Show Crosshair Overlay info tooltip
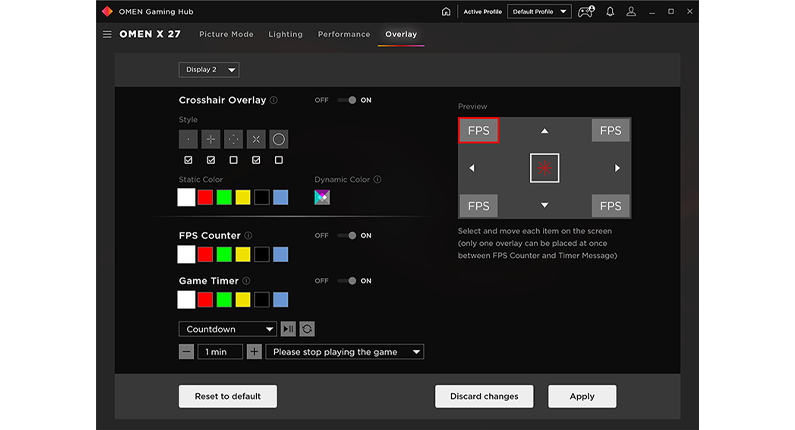Viewport: 795px width, 430px height. point(274,100)
